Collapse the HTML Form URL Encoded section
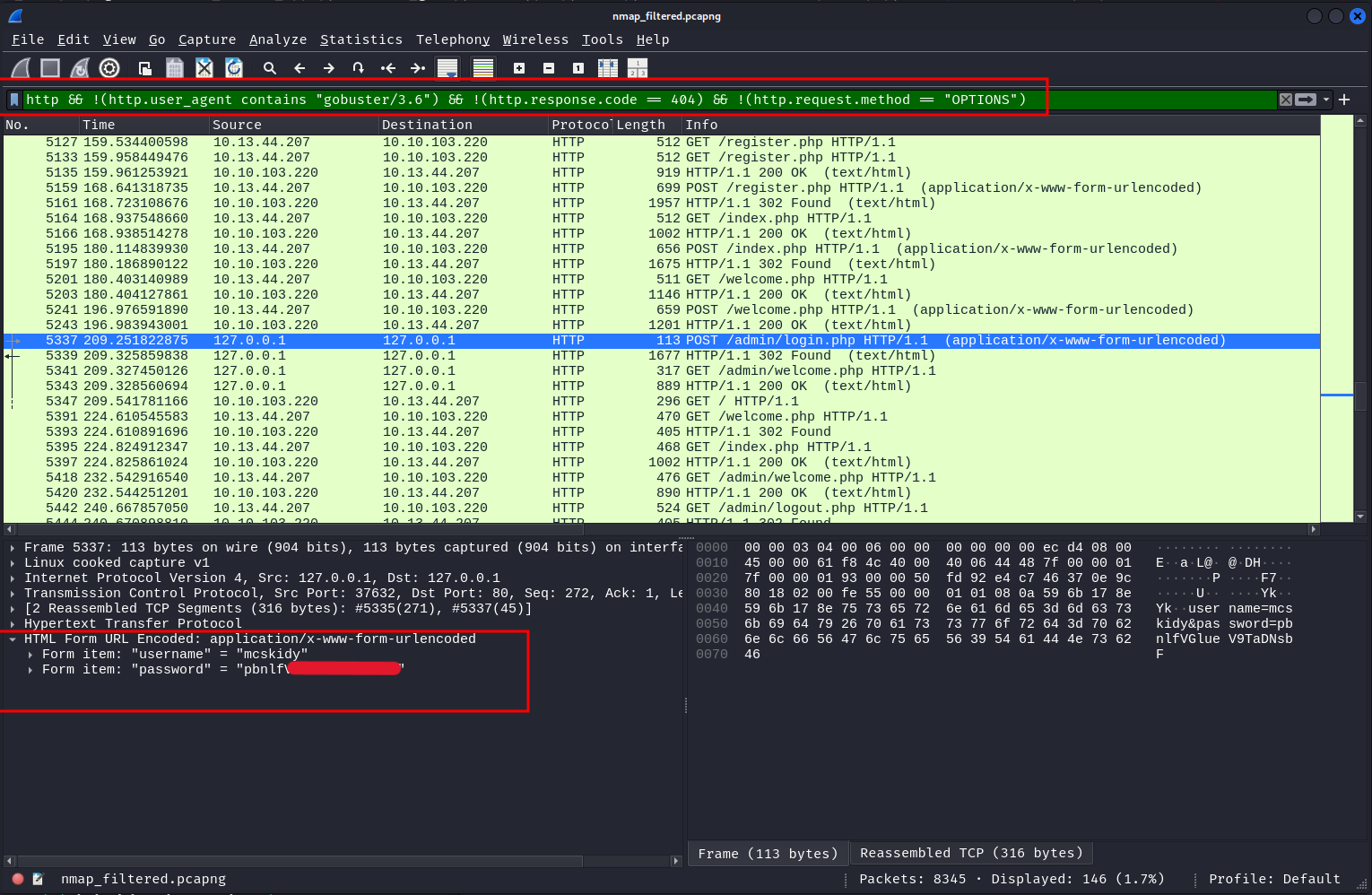 coord(13,639)
